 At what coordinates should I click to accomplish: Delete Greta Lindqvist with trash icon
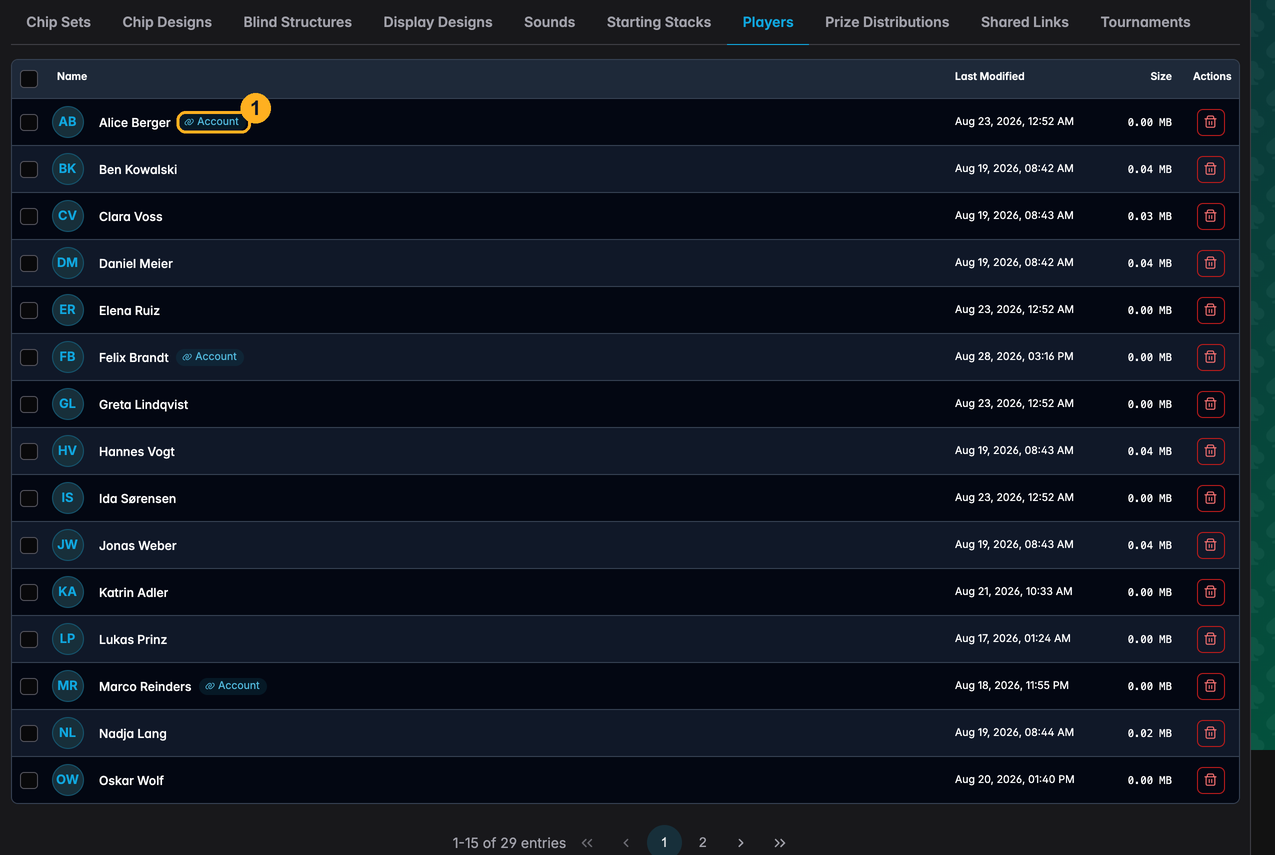pos(1210,404)
